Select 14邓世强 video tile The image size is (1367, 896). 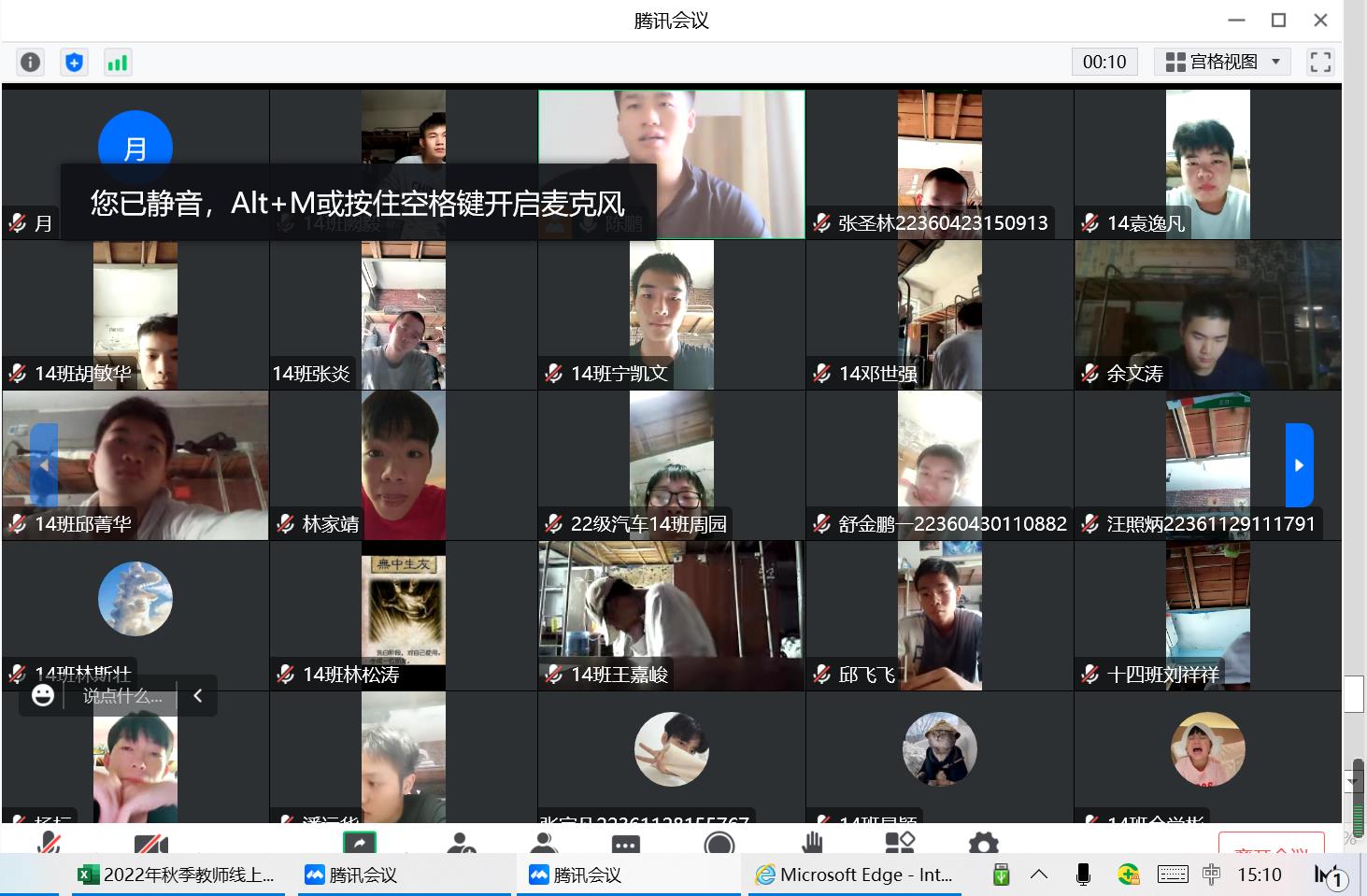[x=939, y=315]
